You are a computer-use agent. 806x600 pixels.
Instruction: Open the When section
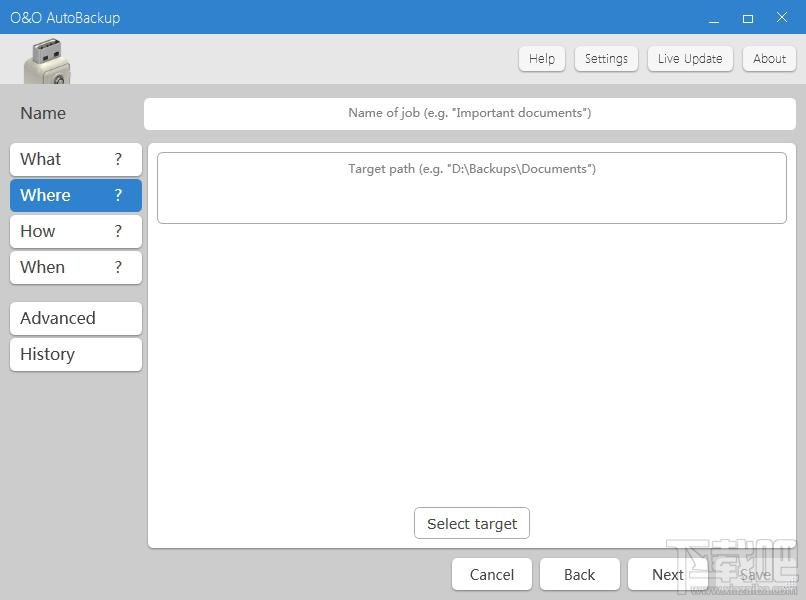click(x=76, y=267)
